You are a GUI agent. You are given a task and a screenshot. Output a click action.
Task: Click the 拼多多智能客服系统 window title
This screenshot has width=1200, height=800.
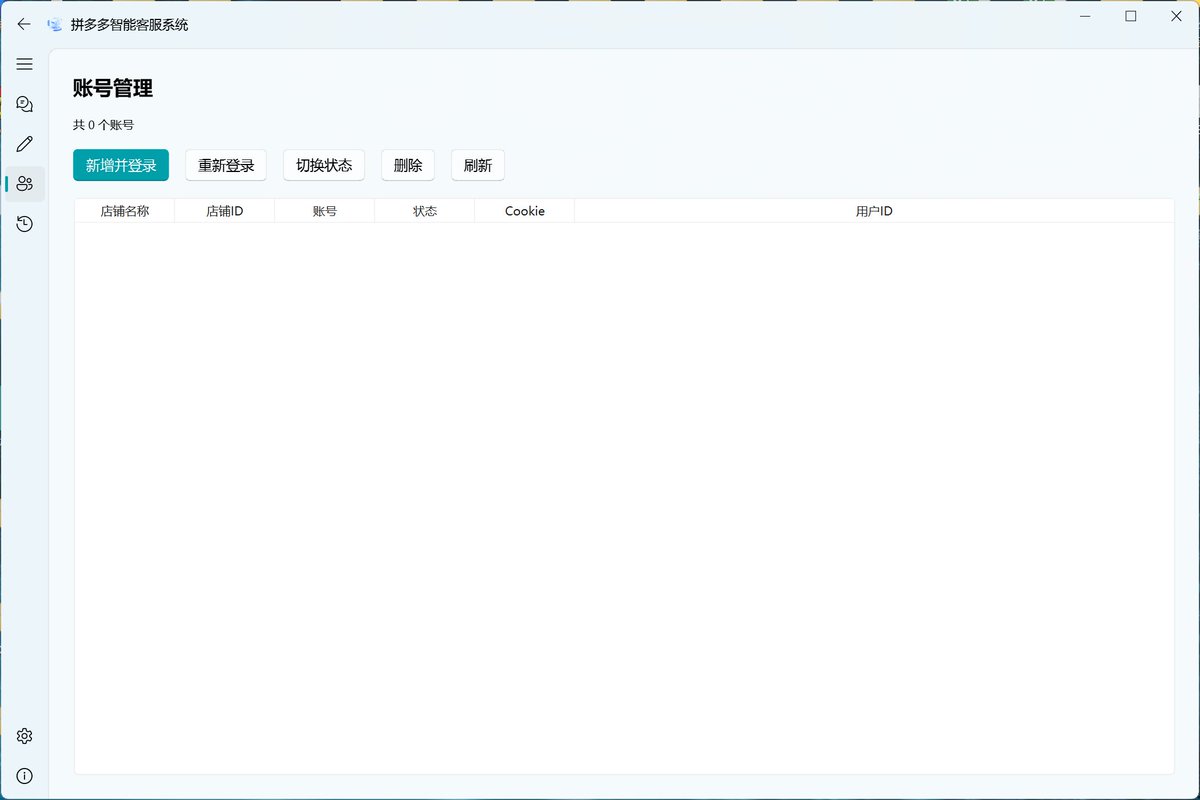pos(130,24)
